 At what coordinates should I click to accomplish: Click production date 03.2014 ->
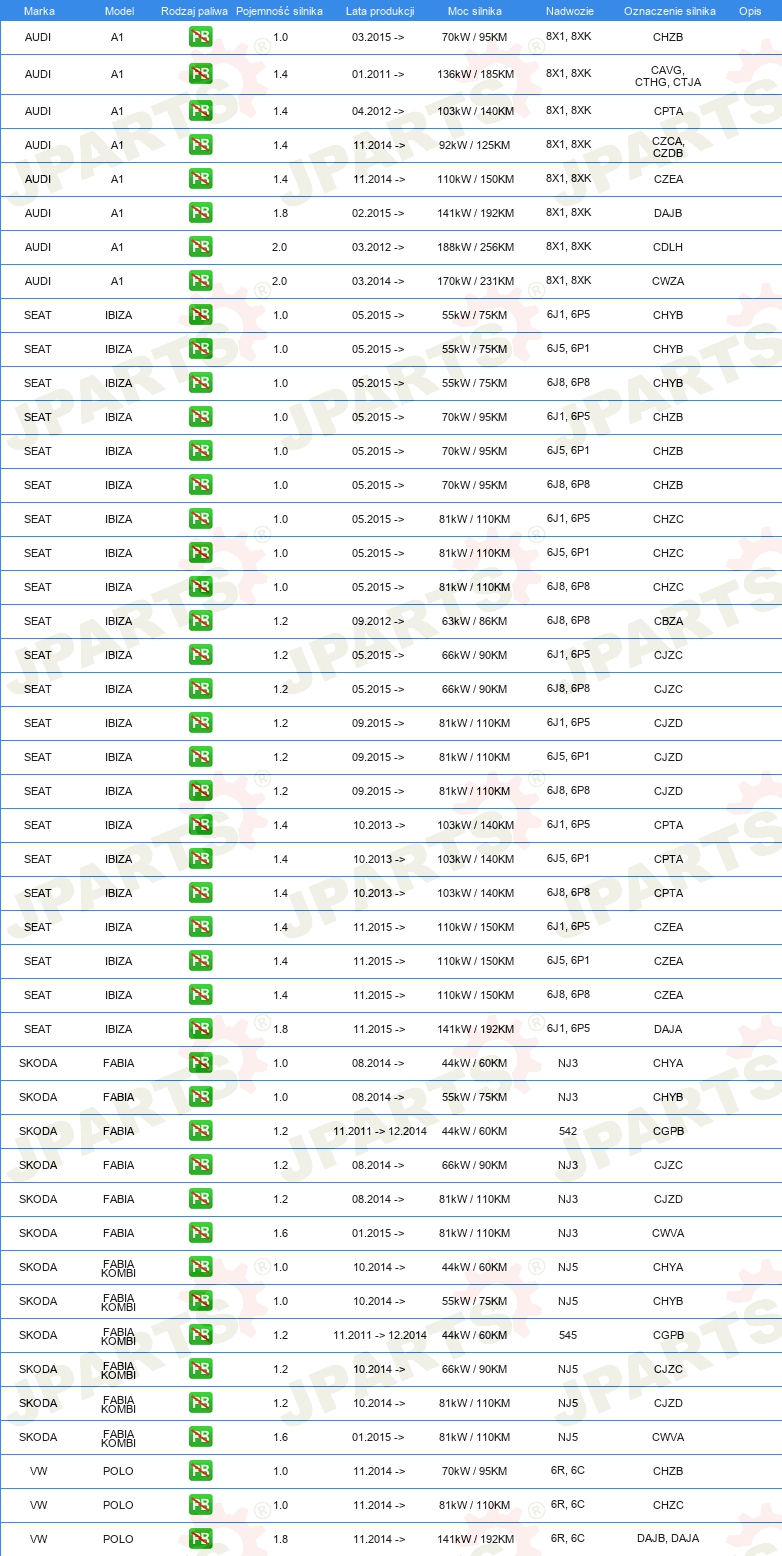click(378, 281)
